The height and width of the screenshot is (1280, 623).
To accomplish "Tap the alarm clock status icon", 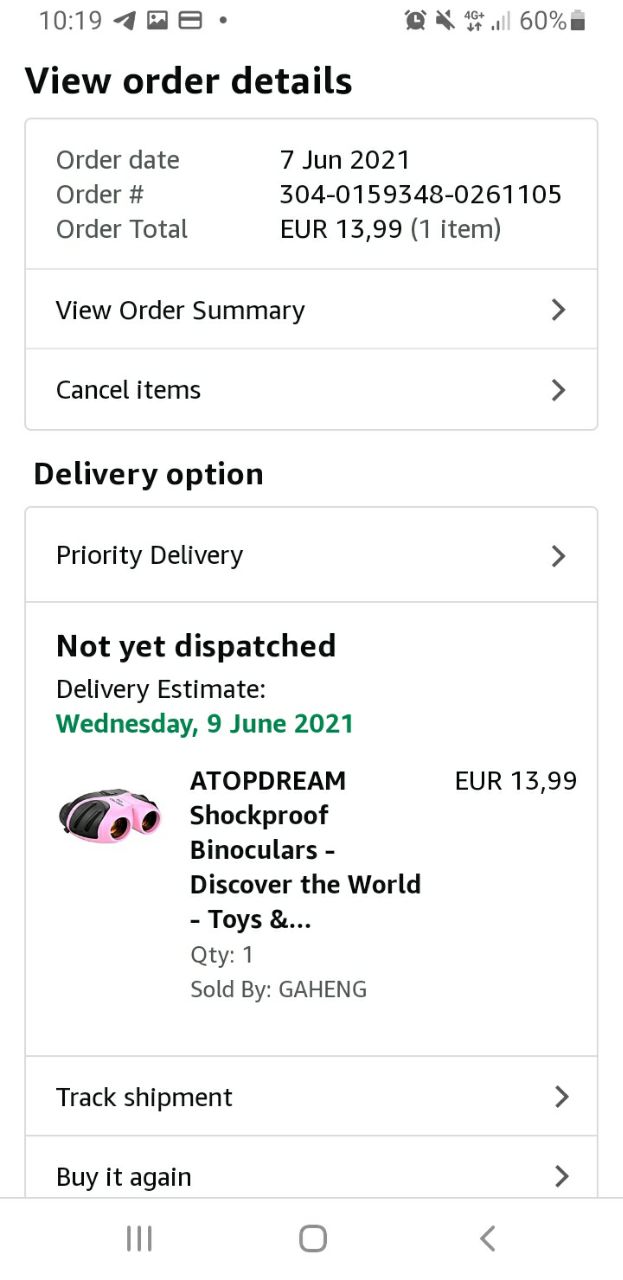I will point(415,20).
